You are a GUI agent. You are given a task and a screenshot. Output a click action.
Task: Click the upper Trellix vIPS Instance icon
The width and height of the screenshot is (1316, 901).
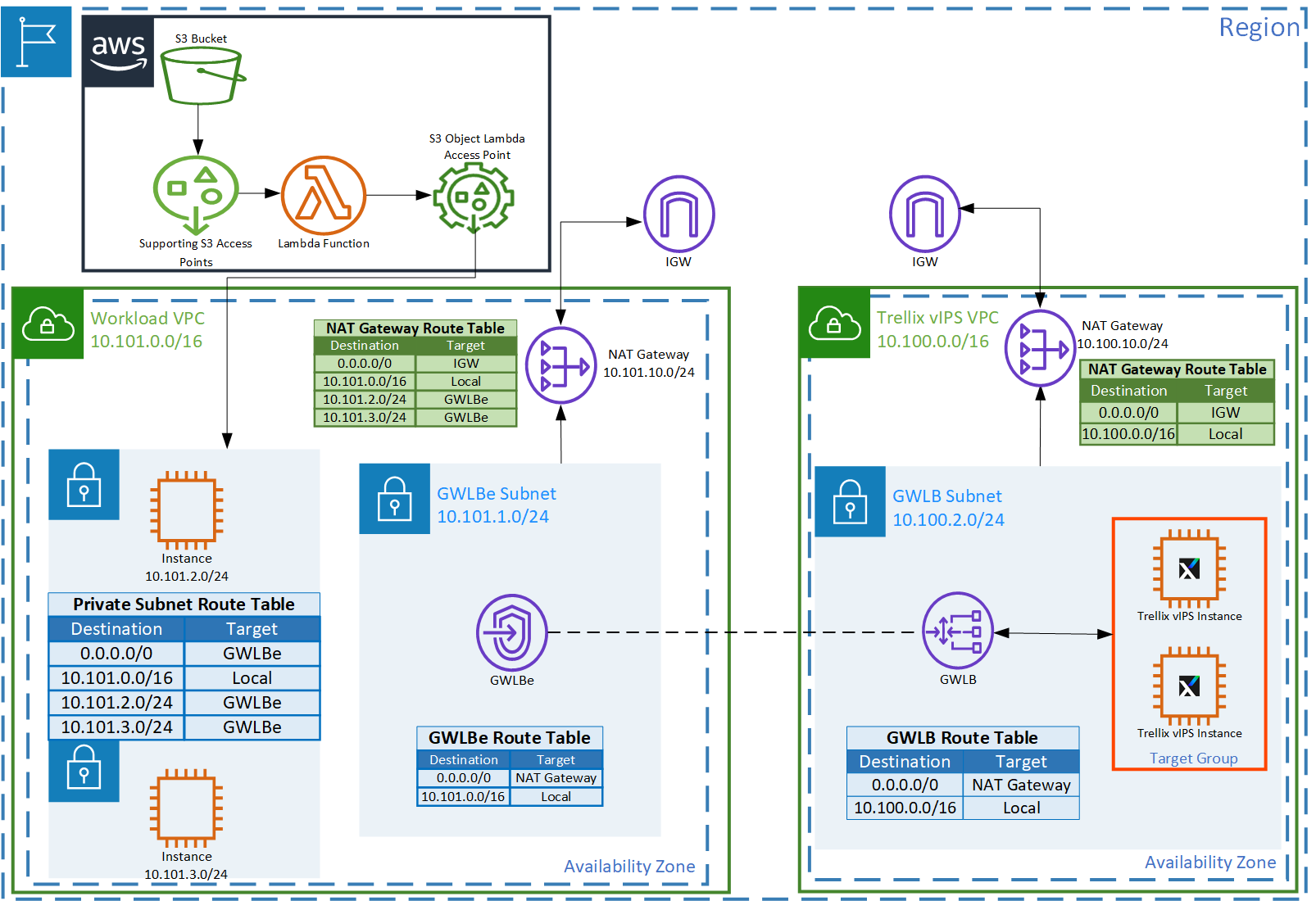click(x=1189, y=568)
